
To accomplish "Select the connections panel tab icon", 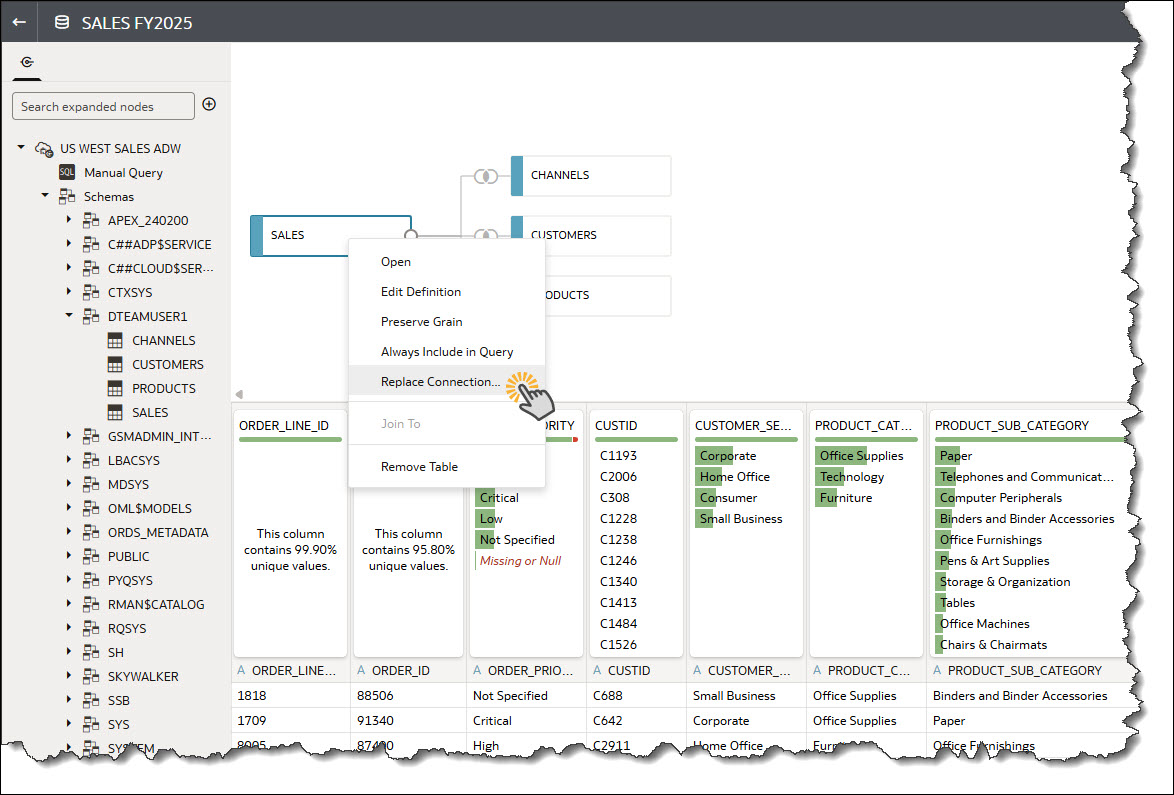I will [27, 62].
